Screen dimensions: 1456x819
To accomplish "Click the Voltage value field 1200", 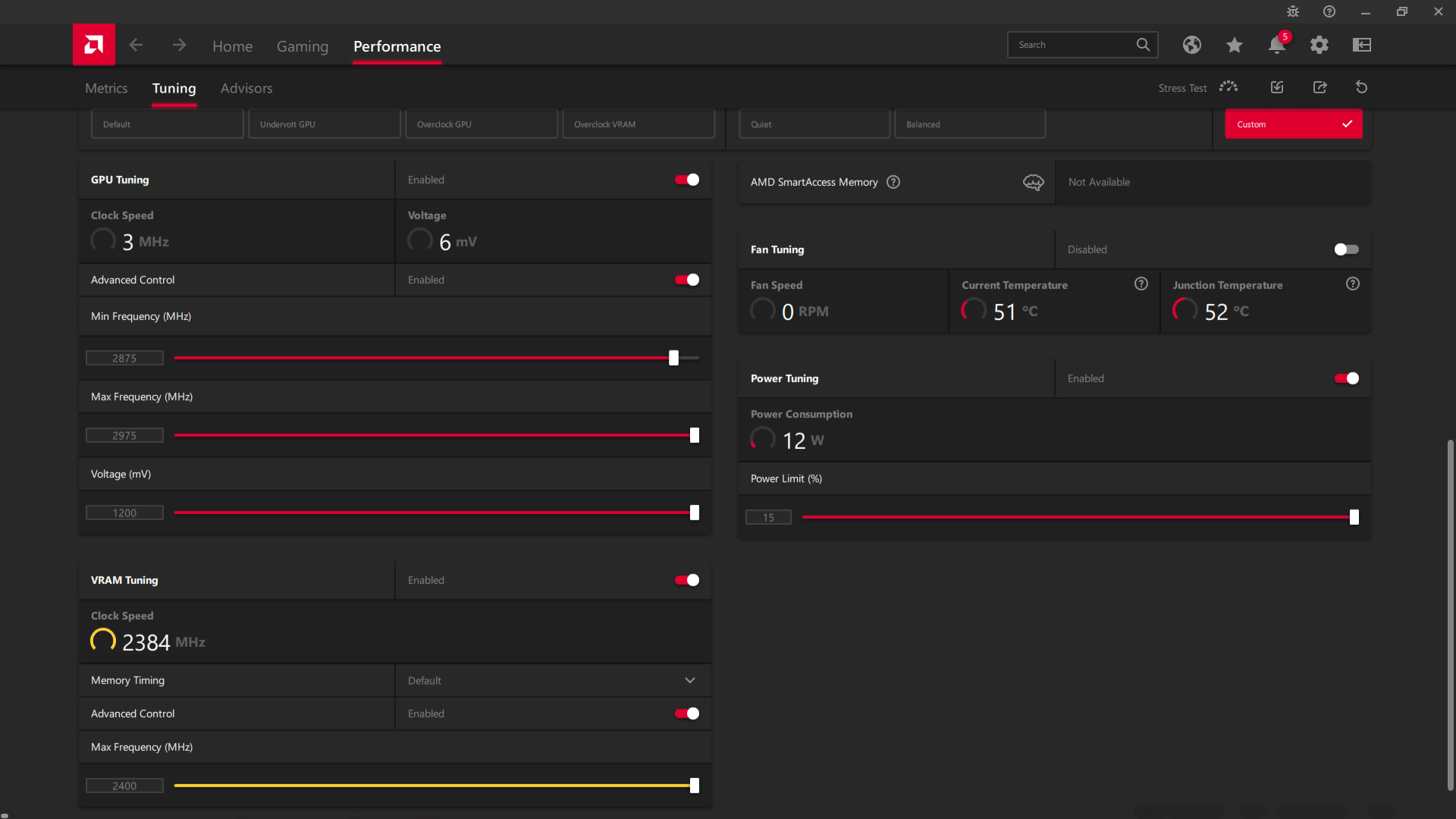I will click(124, 513).
